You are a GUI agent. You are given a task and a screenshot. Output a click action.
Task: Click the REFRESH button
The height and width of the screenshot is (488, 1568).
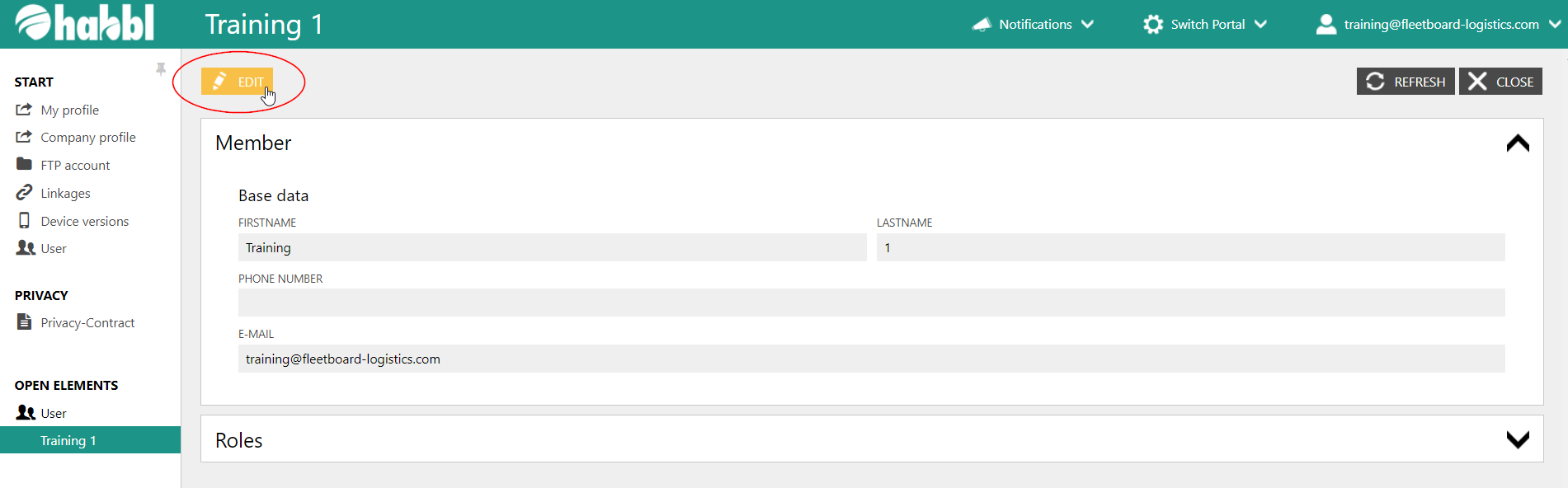pos(1405,82)
